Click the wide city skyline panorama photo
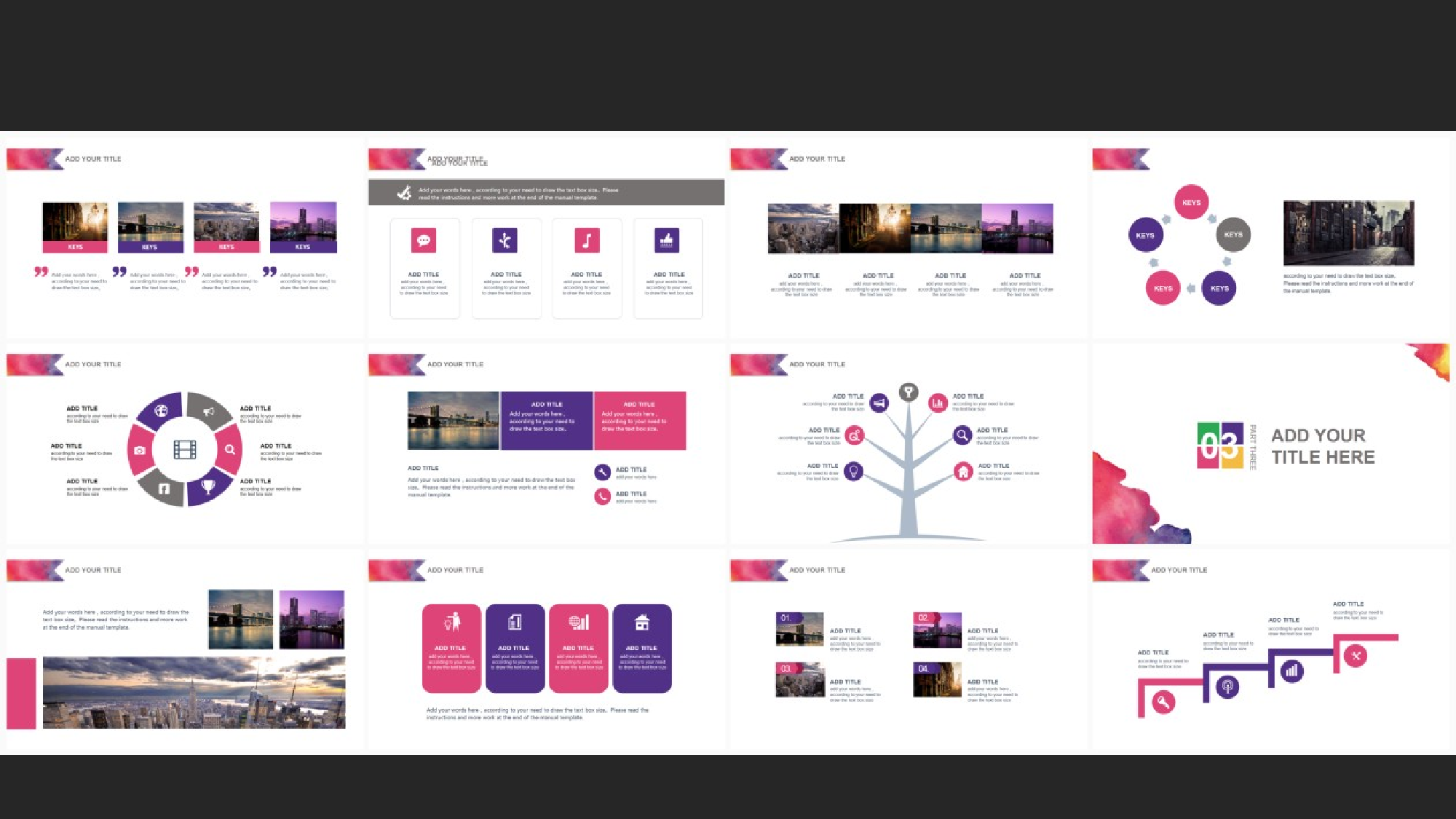1456x819 pixels. 194,692
